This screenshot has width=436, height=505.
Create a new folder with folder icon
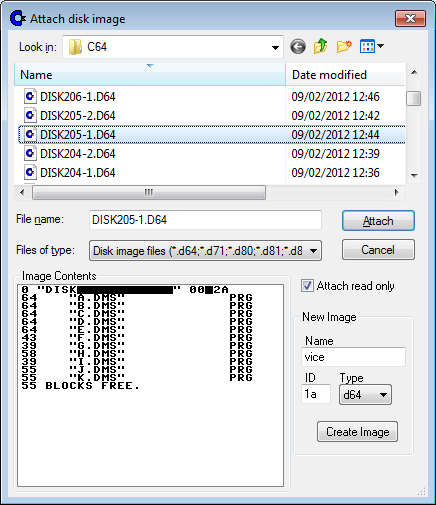[x=344, y=46]
